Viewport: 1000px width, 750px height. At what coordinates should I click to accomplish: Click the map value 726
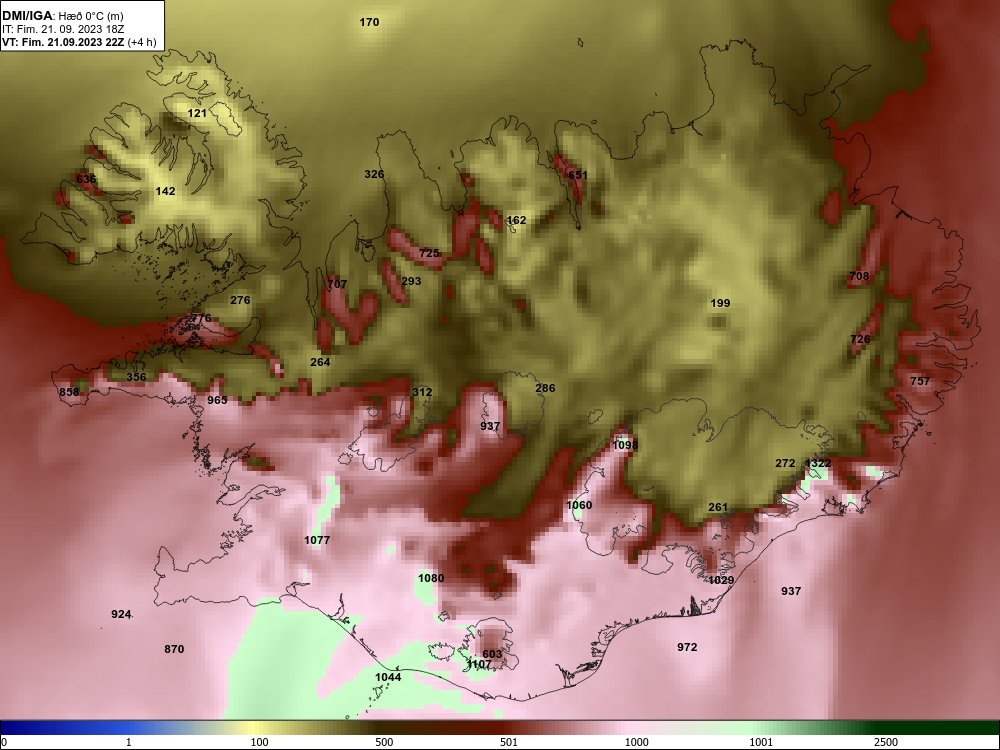pyautogui.click(x=860, y=339)
